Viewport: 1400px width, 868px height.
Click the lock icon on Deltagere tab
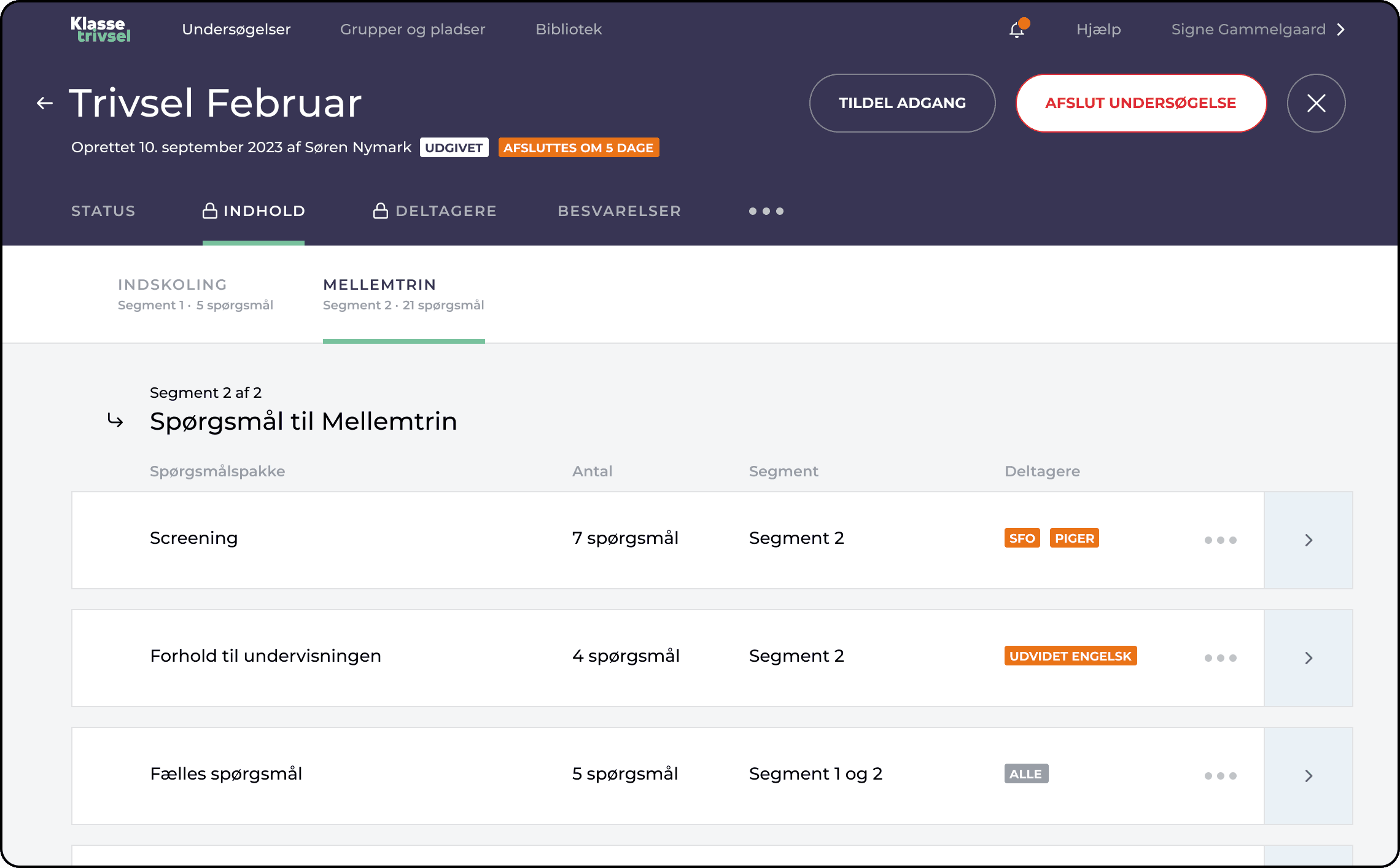[381, 211]
